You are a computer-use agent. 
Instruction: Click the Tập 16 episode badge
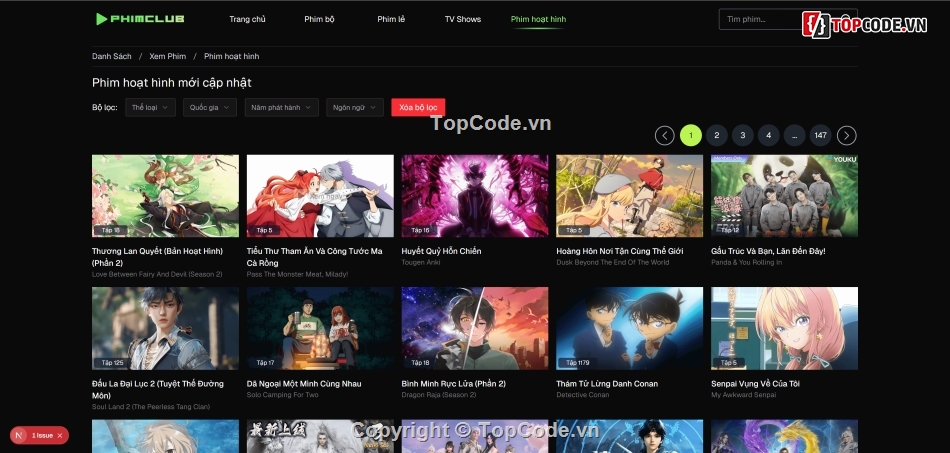(419, 230)
